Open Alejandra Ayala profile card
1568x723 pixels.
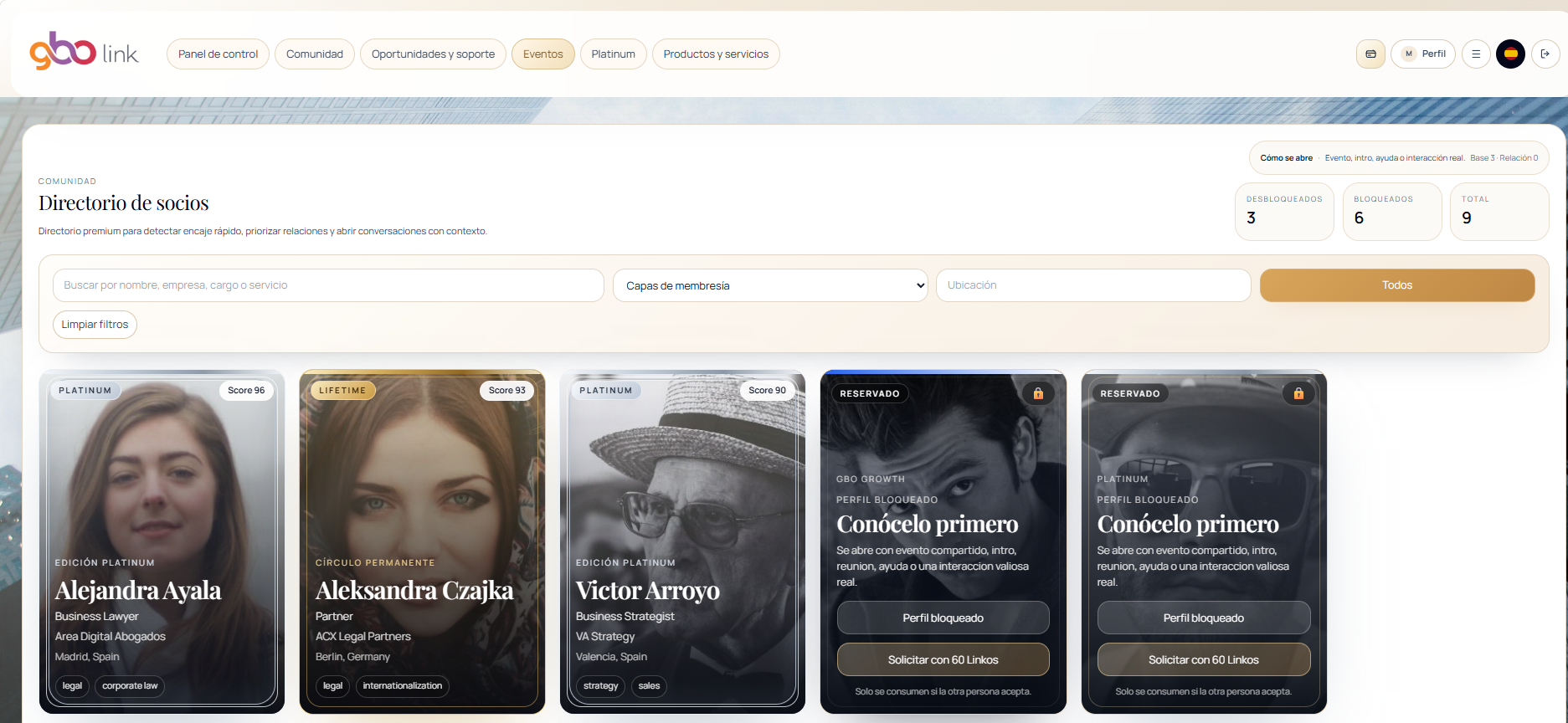click(x=162, y=541)
